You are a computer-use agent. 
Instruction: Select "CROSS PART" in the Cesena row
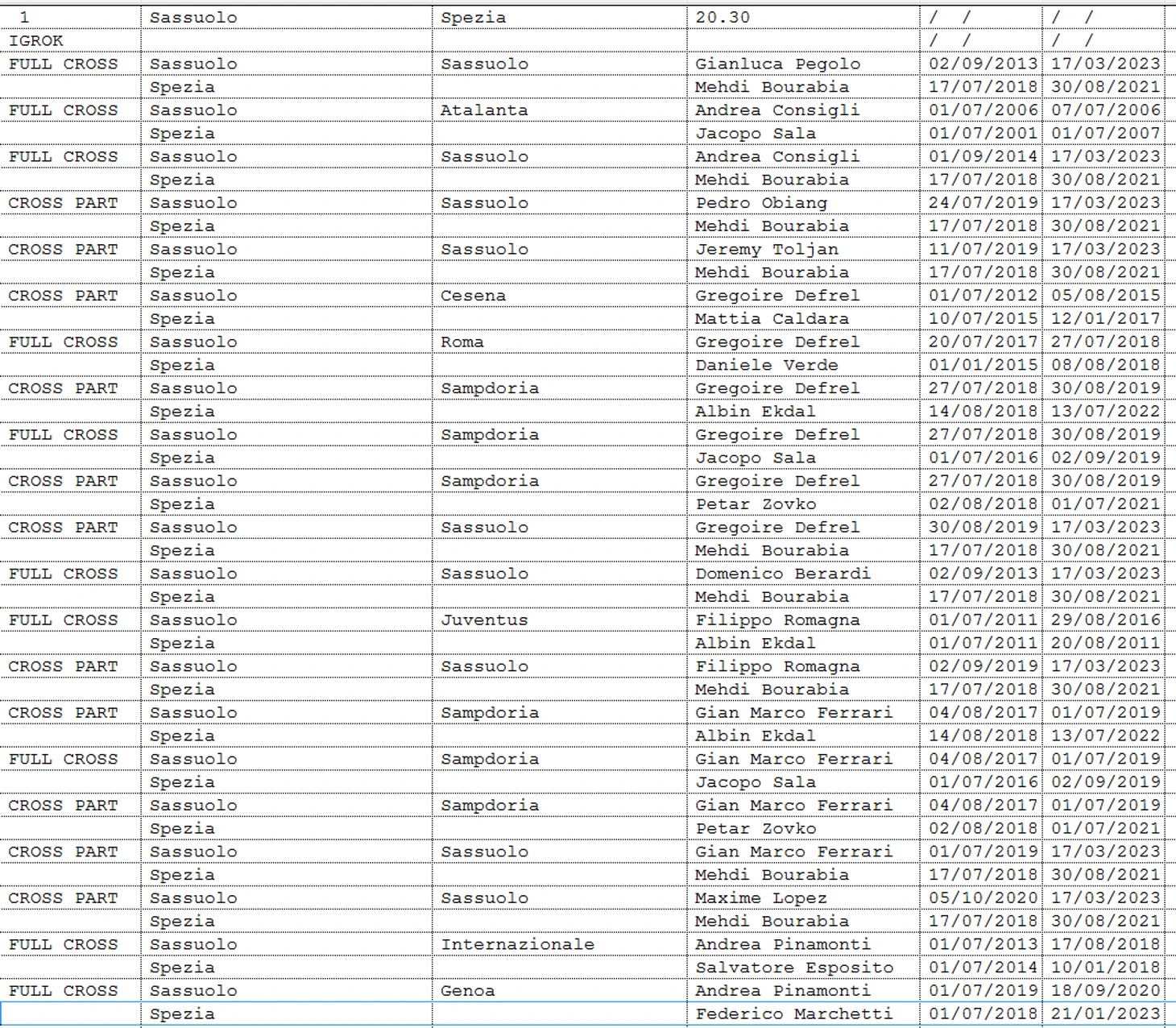pos(63,296)
